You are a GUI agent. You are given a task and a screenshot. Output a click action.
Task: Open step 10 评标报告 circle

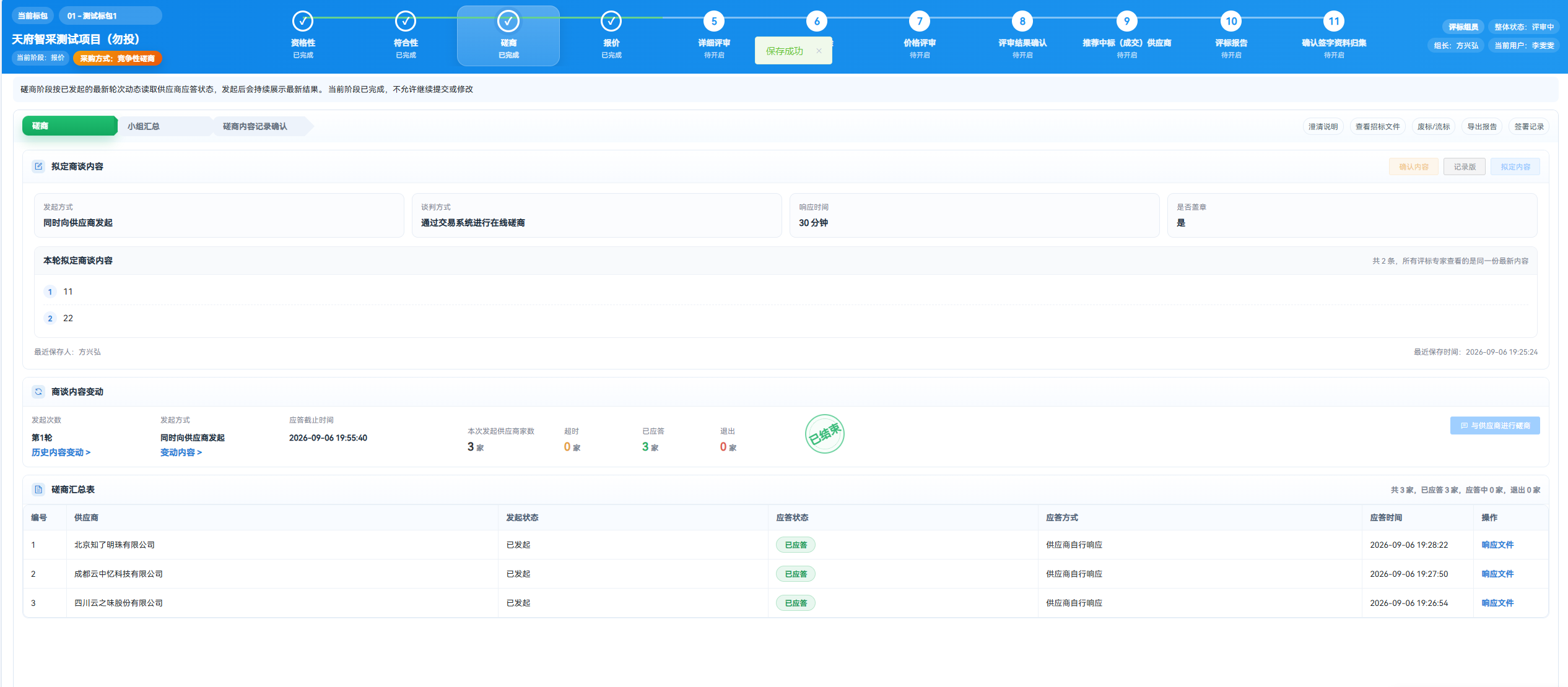[x=1231, y=22]
